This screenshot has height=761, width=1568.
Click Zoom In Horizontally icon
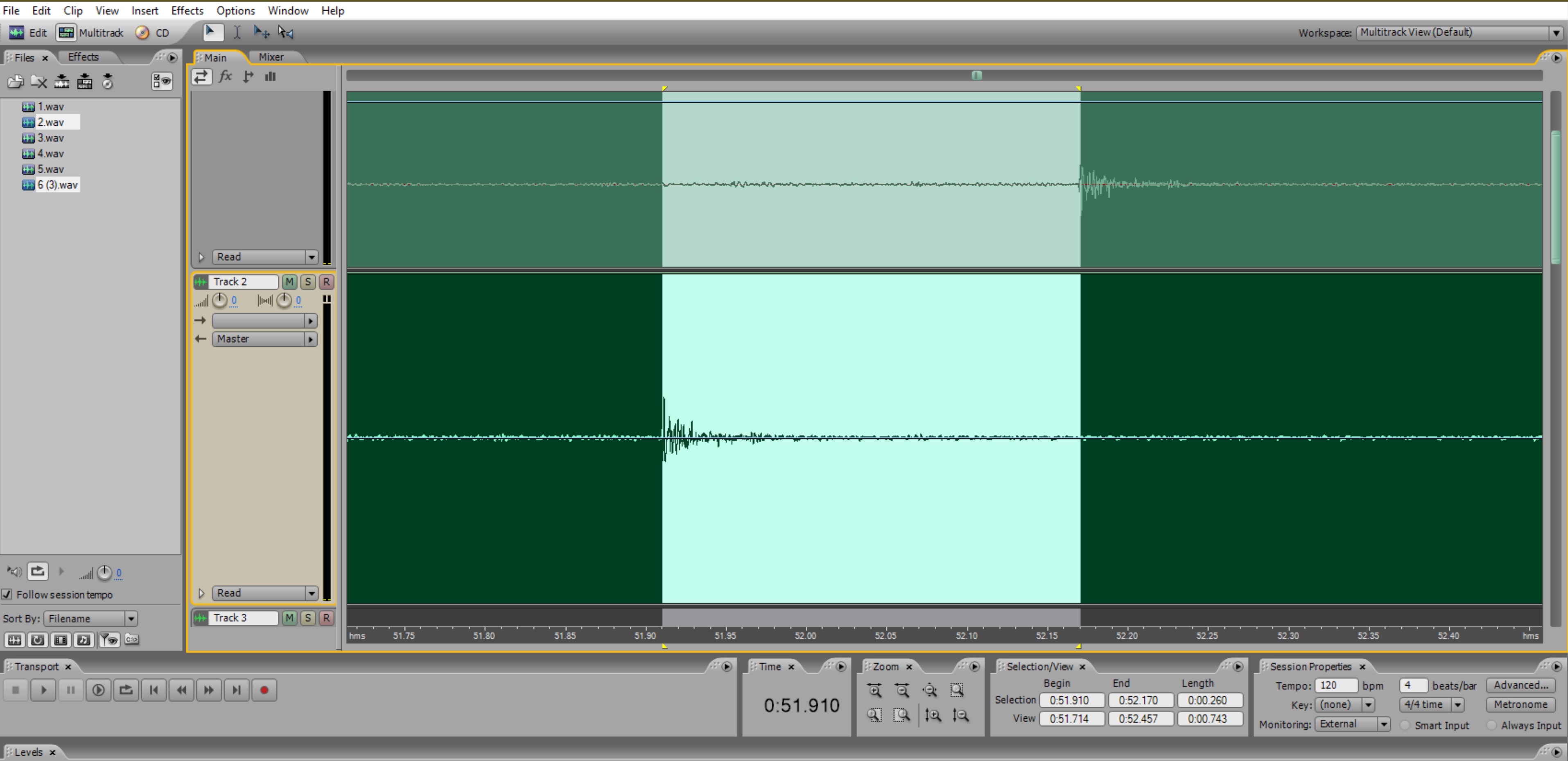875,690
